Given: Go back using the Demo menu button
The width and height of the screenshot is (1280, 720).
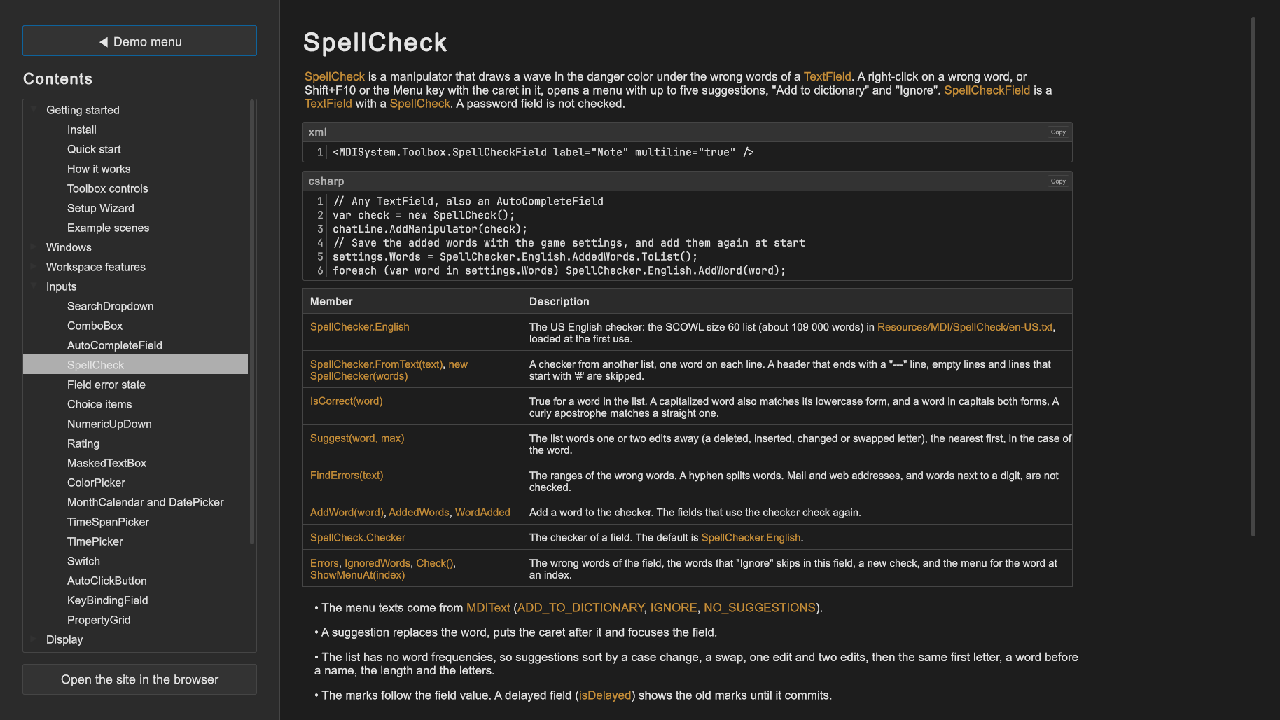Looking at the screenshot, I should point(139,41).
